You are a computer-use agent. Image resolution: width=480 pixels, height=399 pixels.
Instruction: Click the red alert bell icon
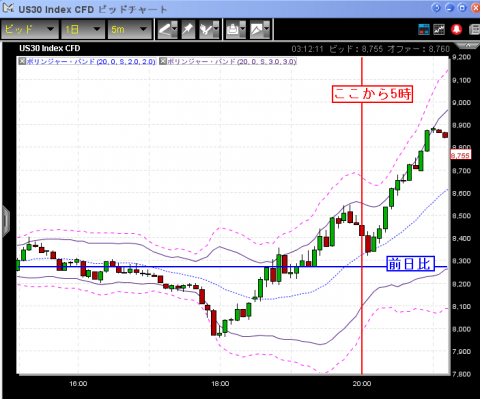point(456,29)
